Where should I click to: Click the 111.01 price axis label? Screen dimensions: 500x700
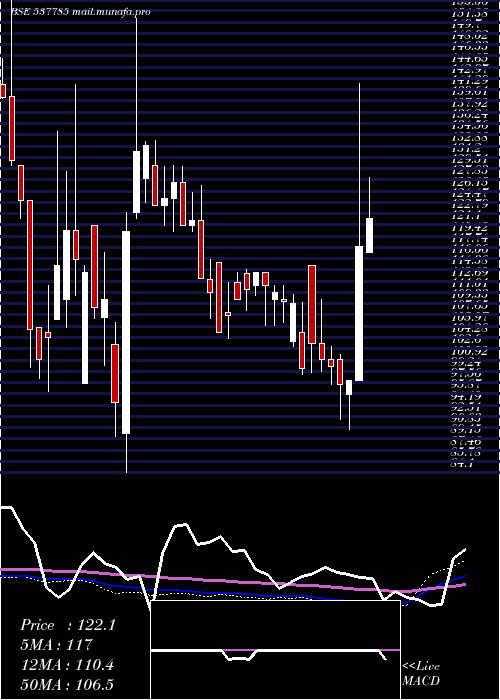[x=468, y=284]
